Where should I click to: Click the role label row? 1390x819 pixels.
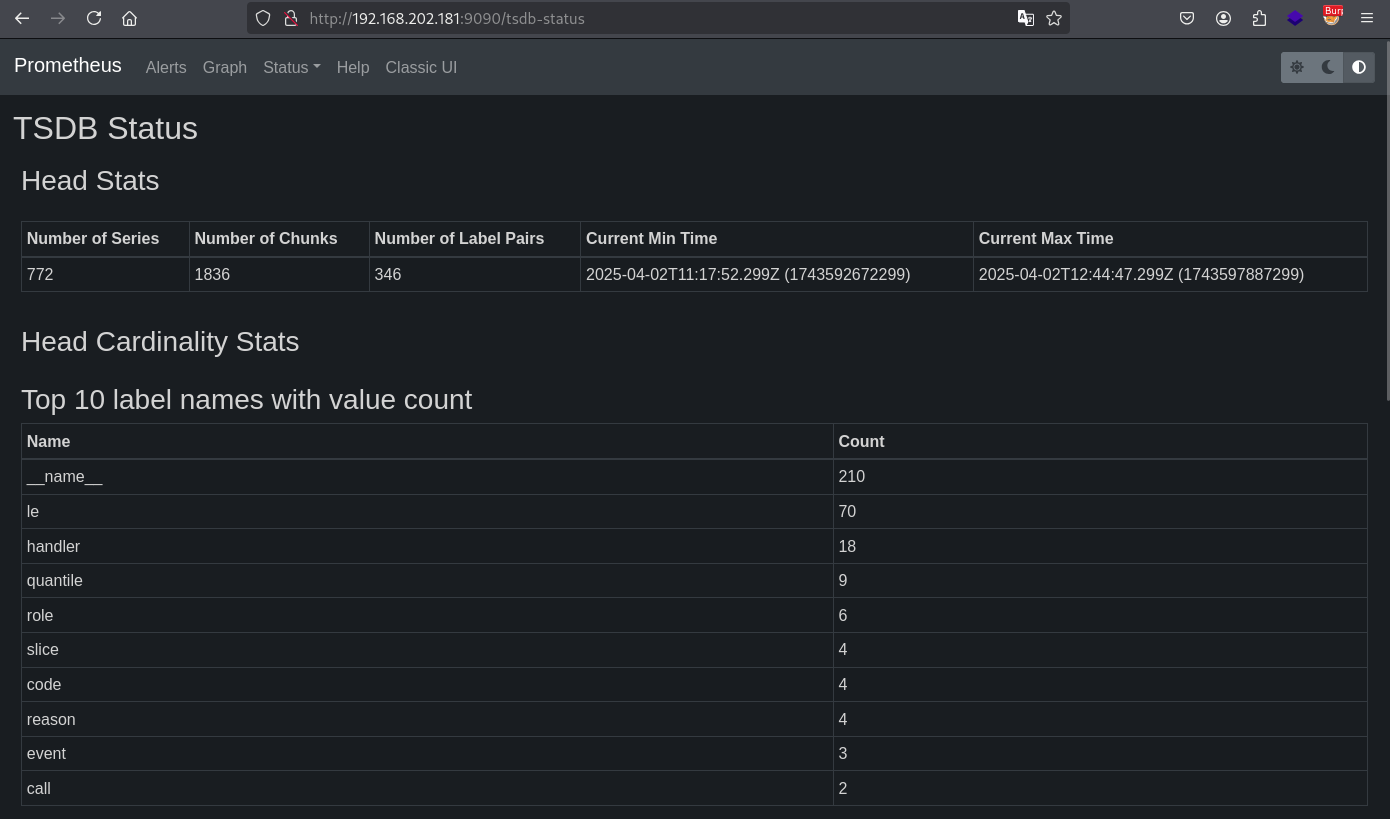point(694,615)
